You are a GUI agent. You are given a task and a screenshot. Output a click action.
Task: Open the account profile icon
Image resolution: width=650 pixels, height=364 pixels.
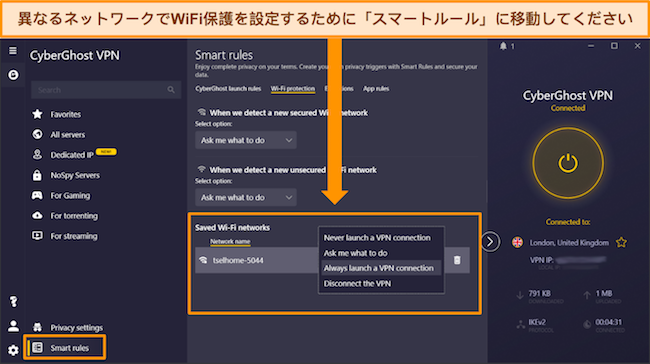13,326
